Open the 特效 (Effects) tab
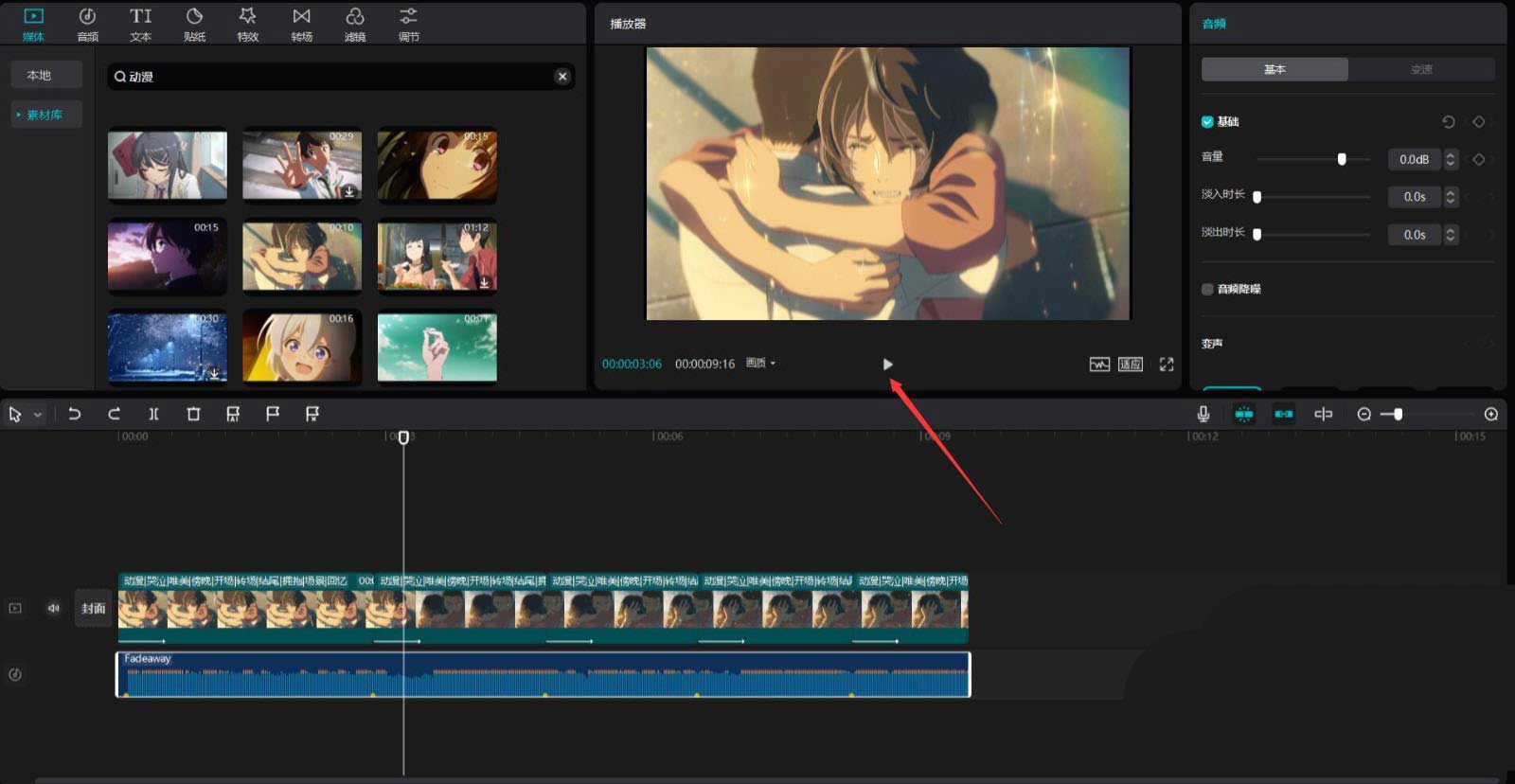The height and width of the screenshot is (784, 1515). click(x=248, y=24)
